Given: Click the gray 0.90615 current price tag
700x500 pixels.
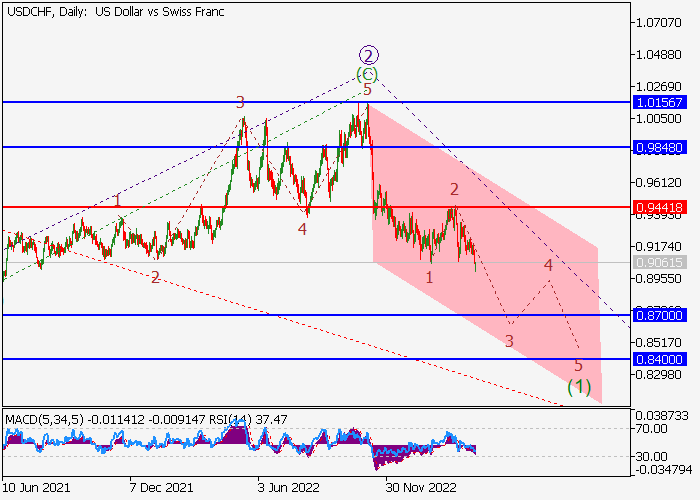Looking at the screenshot, I should click(x=658, y=262).
